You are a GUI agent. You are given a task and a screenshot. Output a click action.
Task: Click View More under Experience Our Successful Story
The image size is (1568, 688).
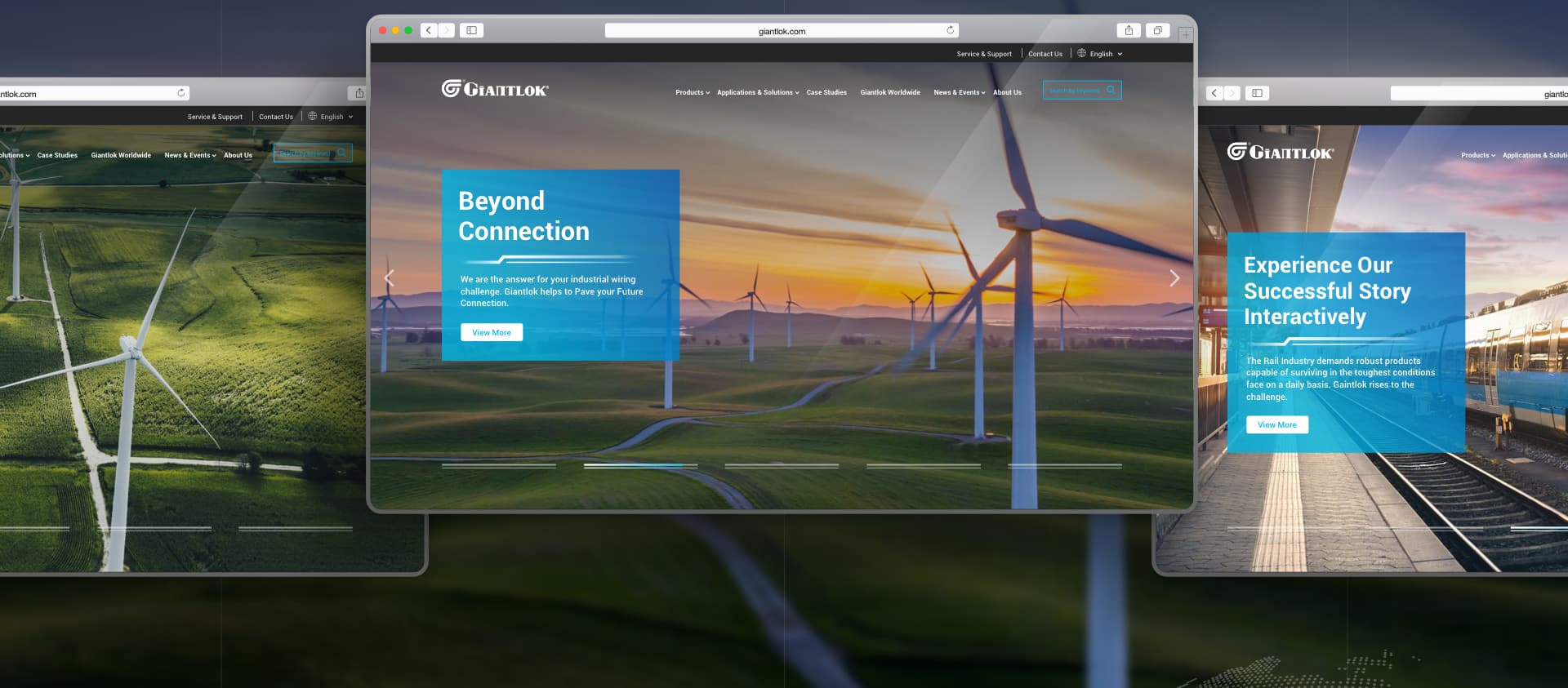coord(1277,424)
